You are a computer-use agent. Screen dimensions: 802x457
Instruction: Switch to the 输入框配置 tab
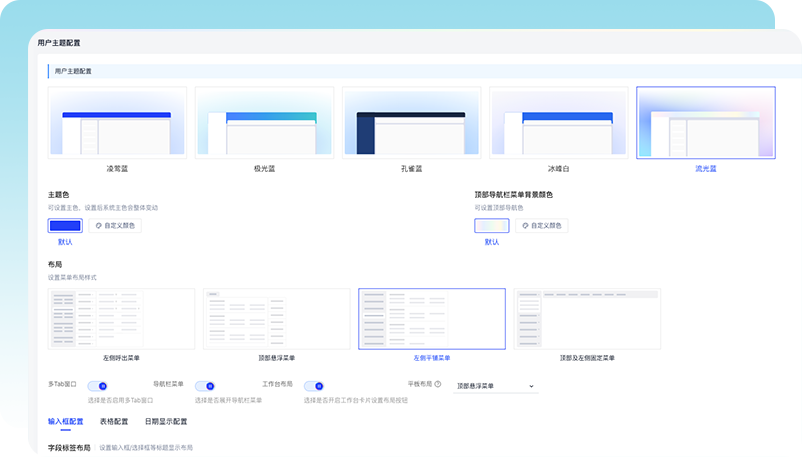point(66,421)
